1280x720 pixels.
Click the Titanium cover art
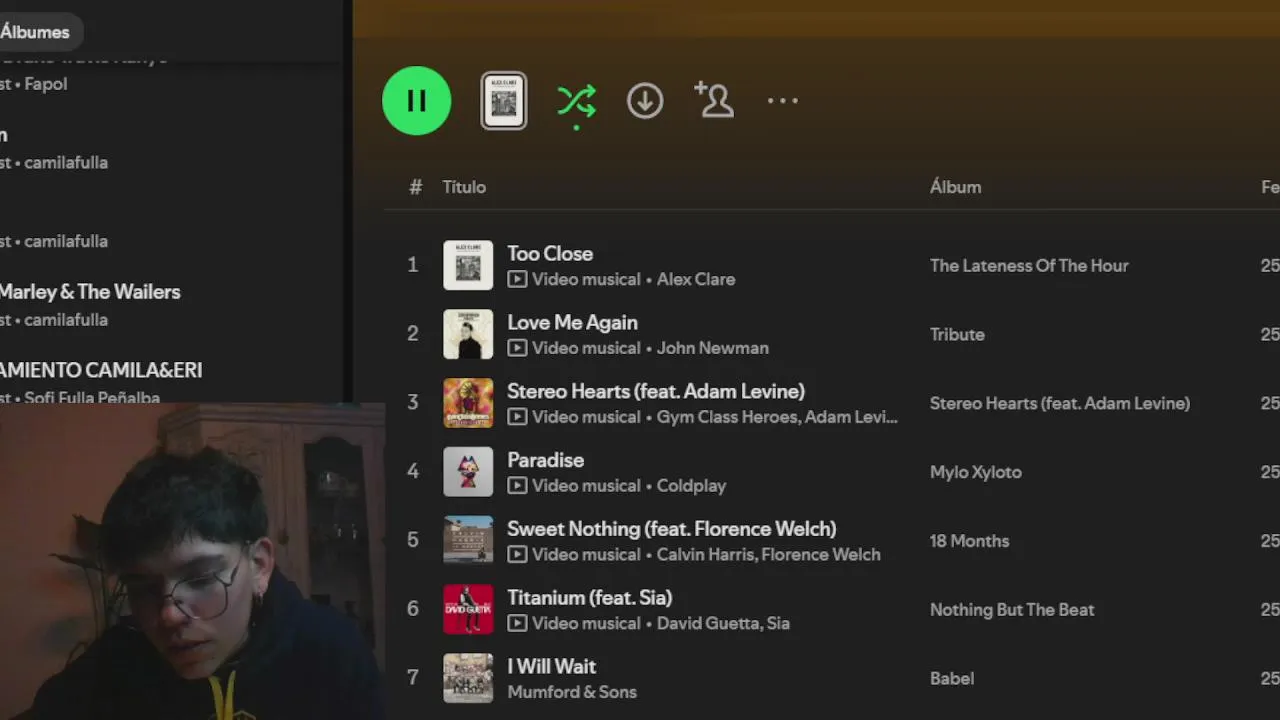(x=468, y=609)
